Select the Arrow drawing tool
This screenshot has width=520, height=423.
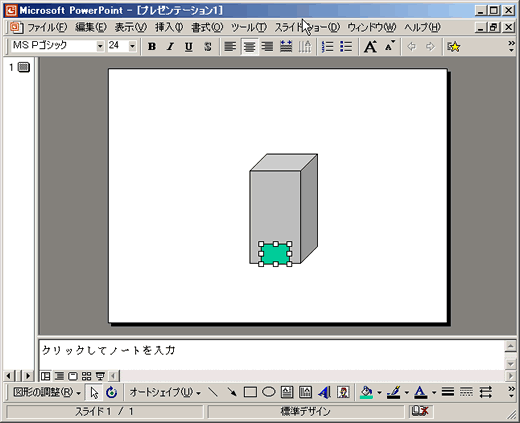point(231,392)
